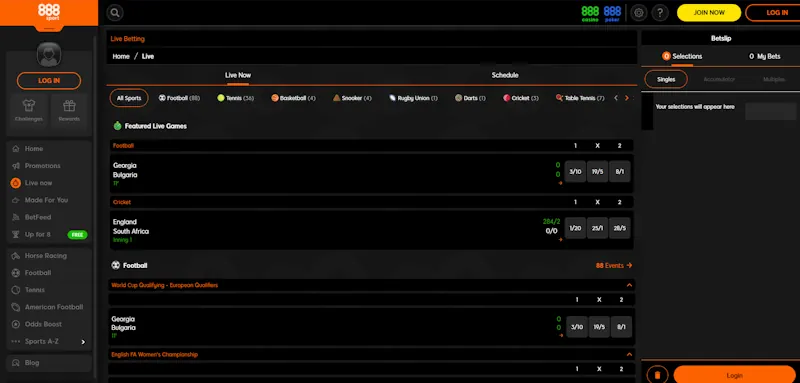The image size is (800, 383).
Task: Filter by Darts (1)
Action: [470, 98]
